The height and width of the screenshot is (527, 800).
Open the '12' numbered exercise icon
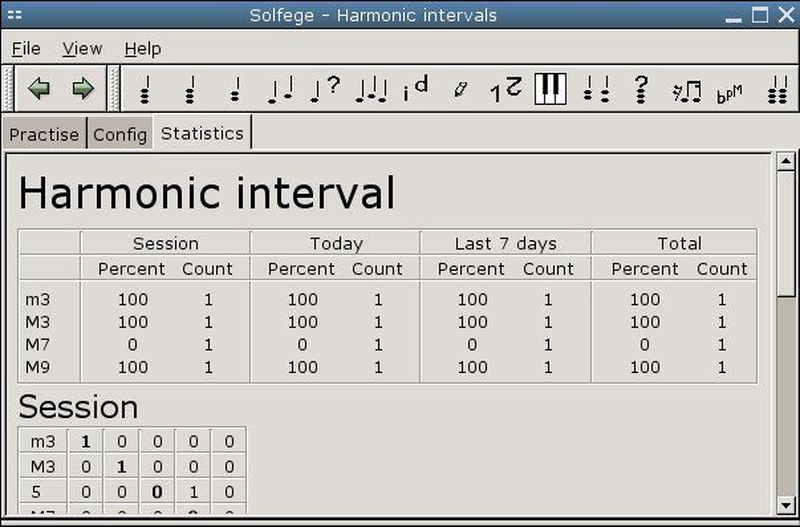506,89
